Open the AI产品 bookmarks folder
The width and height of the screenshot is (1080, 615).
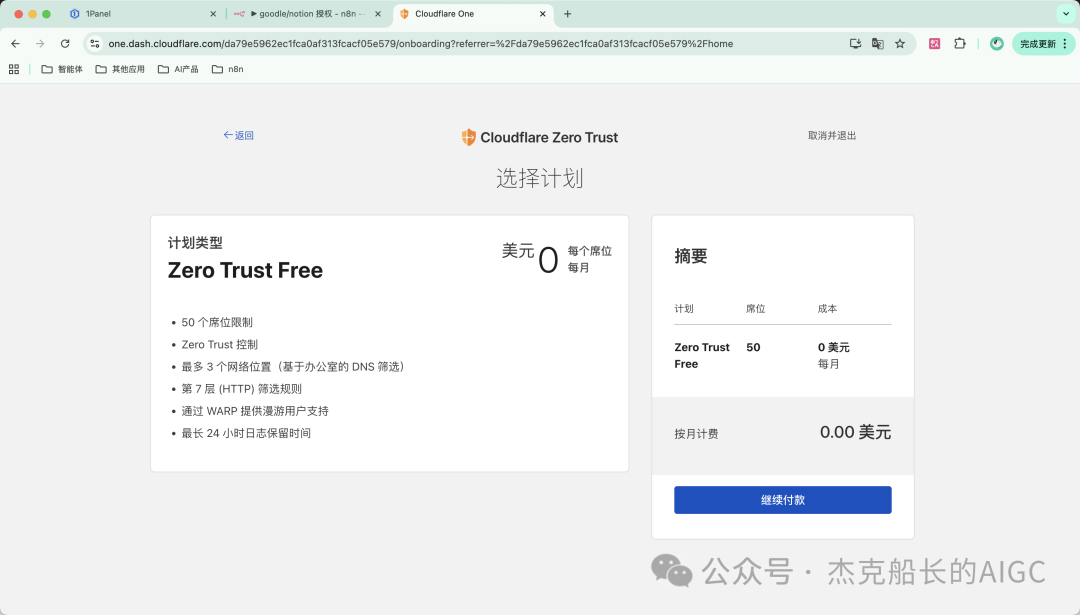click(178, 69)
